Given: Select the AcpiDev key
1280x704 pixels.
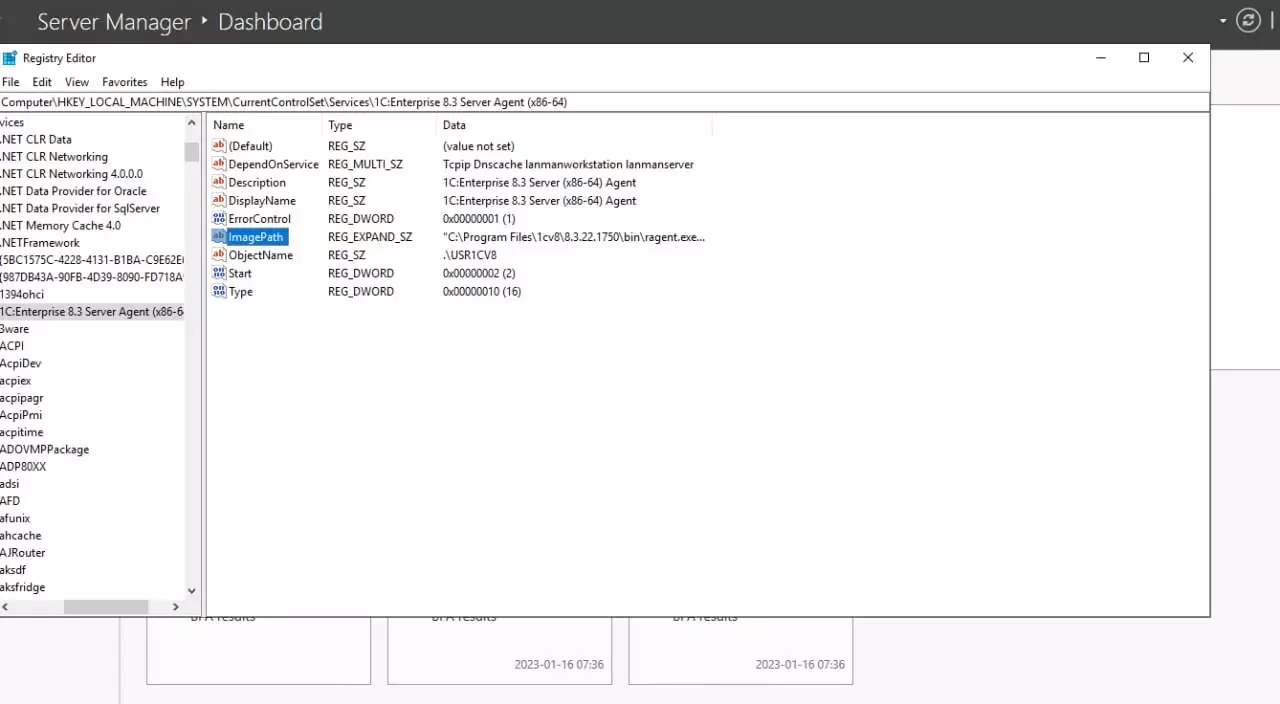Looking at the screenshot, I should click(20, 363).
